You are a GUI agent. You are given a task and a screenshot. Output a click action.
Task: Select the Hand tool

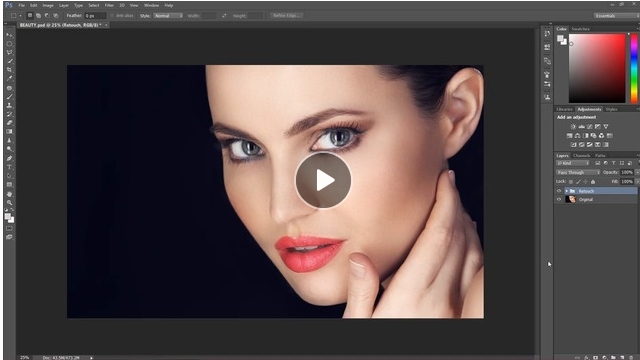click(9, 194)
